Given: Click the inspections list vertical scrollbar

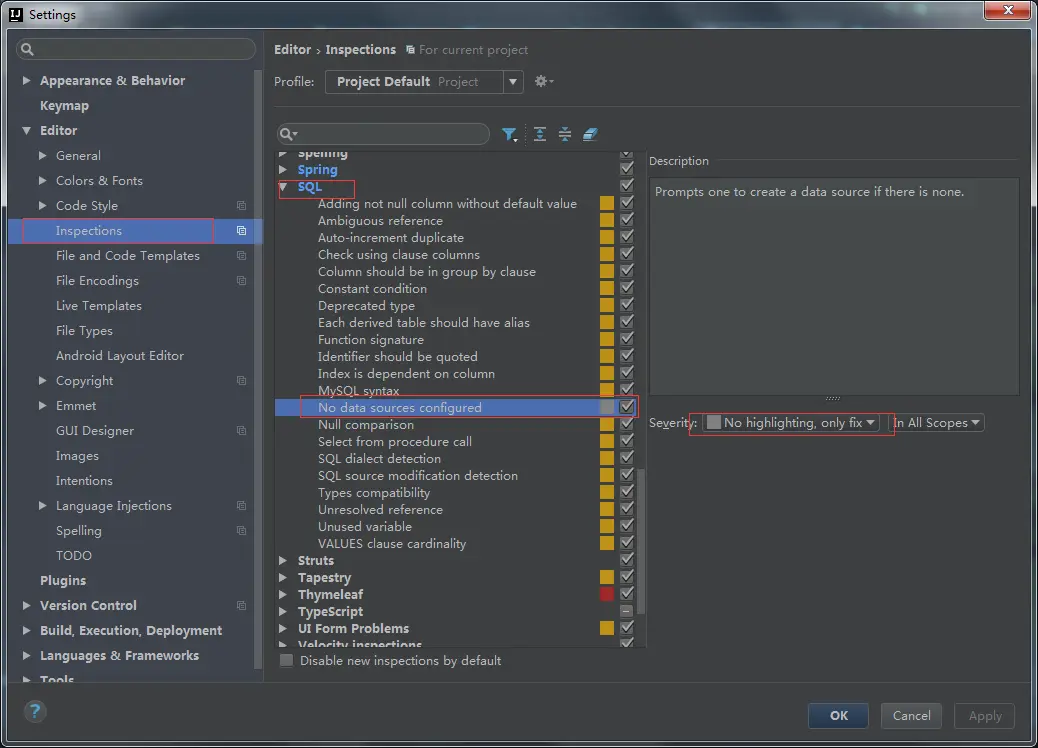Looking at the screenshot, I should click(641, 541).
